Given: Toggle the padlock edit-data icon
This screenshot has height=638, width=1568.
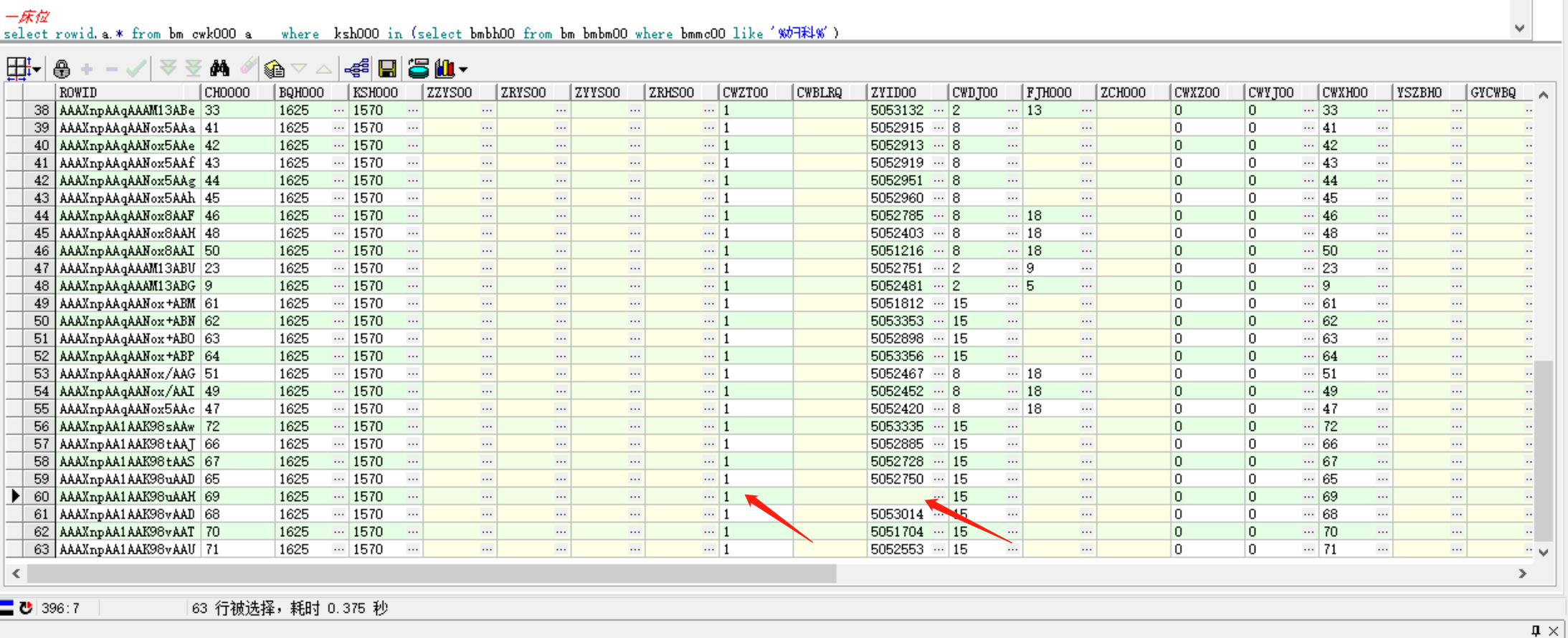Looking at the screenshot, I should tap(62, 69).
